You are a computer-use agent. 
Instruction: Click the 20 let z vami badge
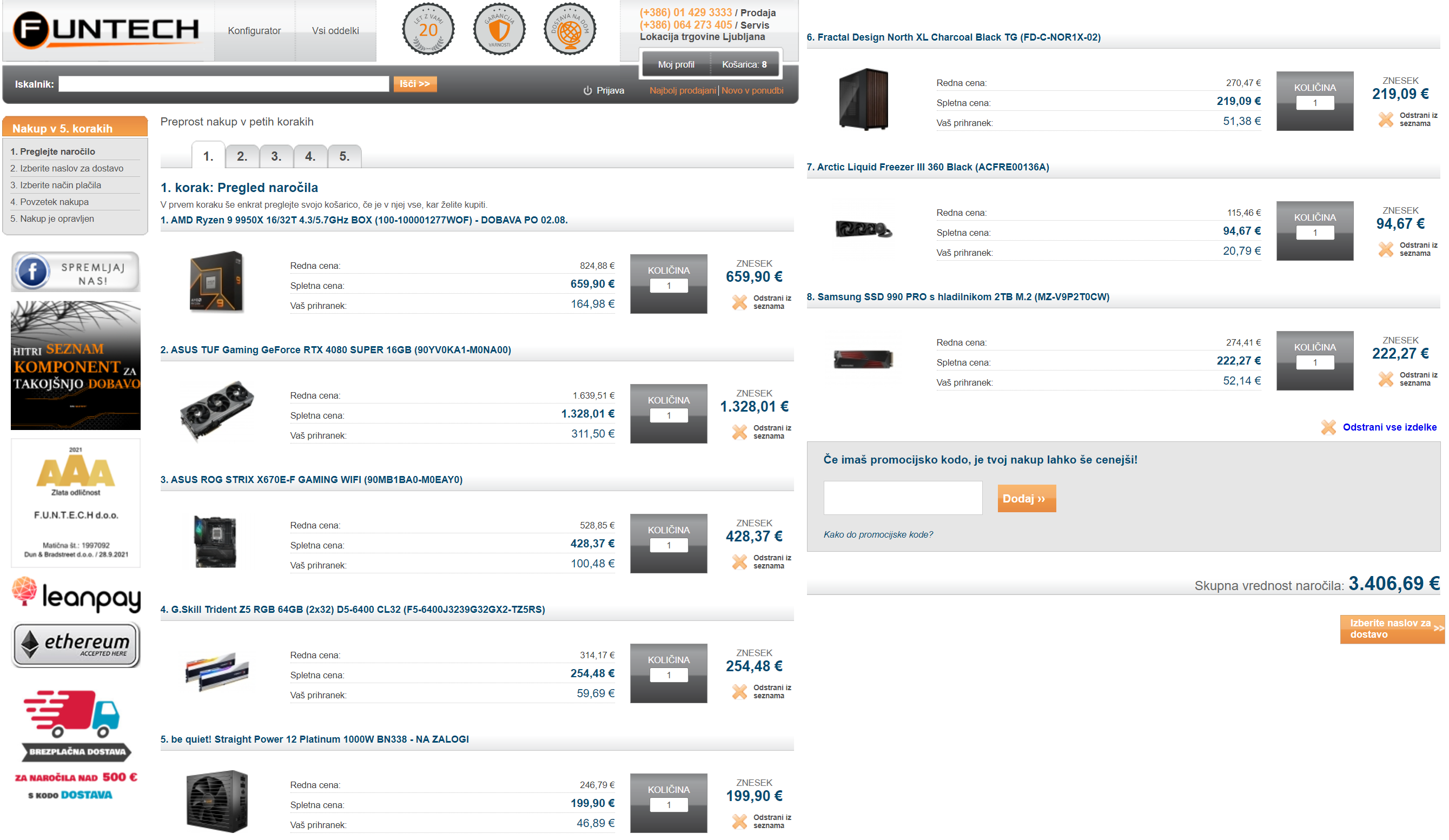[x=428, y=29]
